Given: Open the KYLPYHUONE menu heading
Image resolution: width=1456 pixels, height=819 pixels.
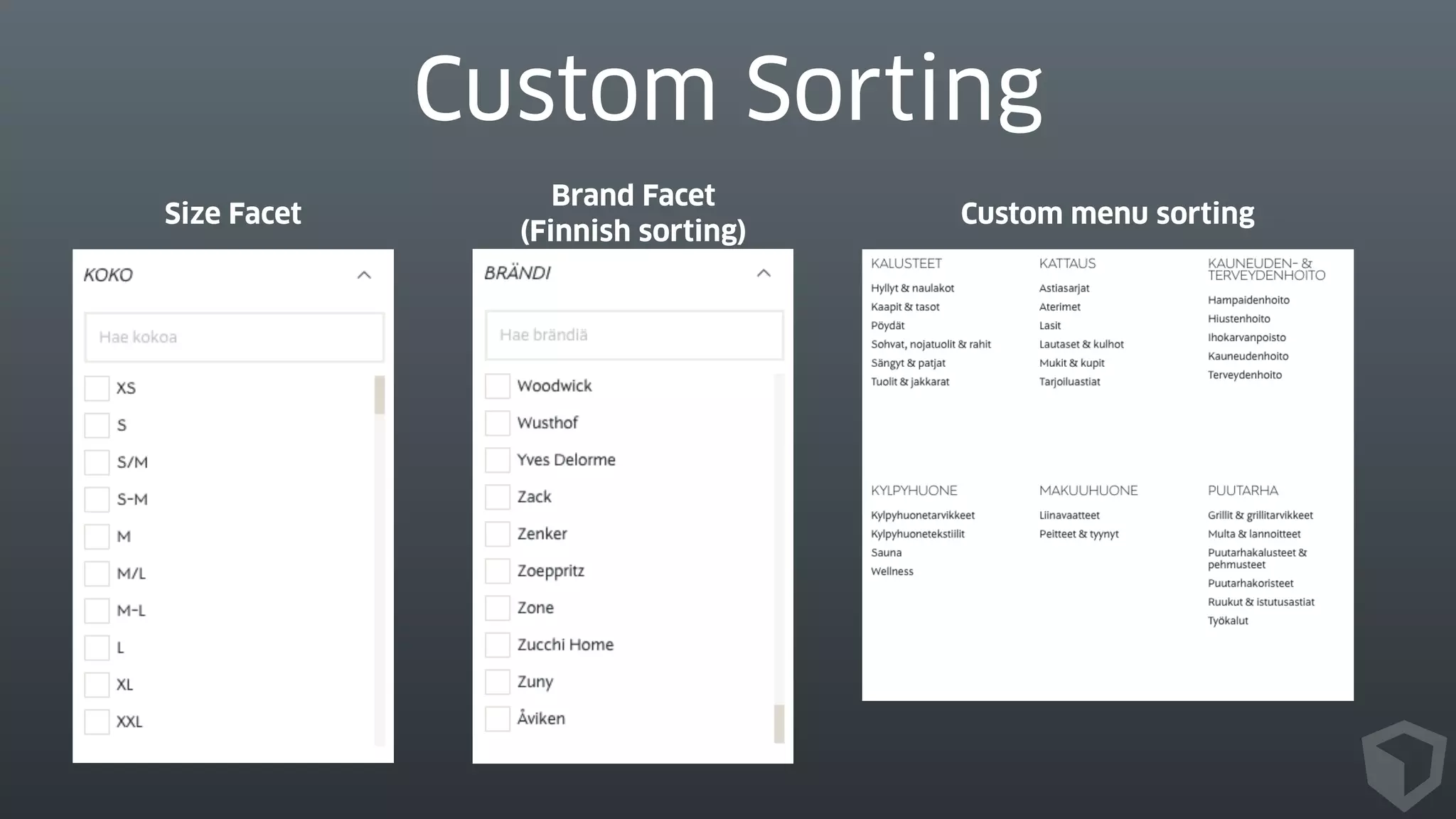Looking at the screenshot, I should click(x=914, y=491).
